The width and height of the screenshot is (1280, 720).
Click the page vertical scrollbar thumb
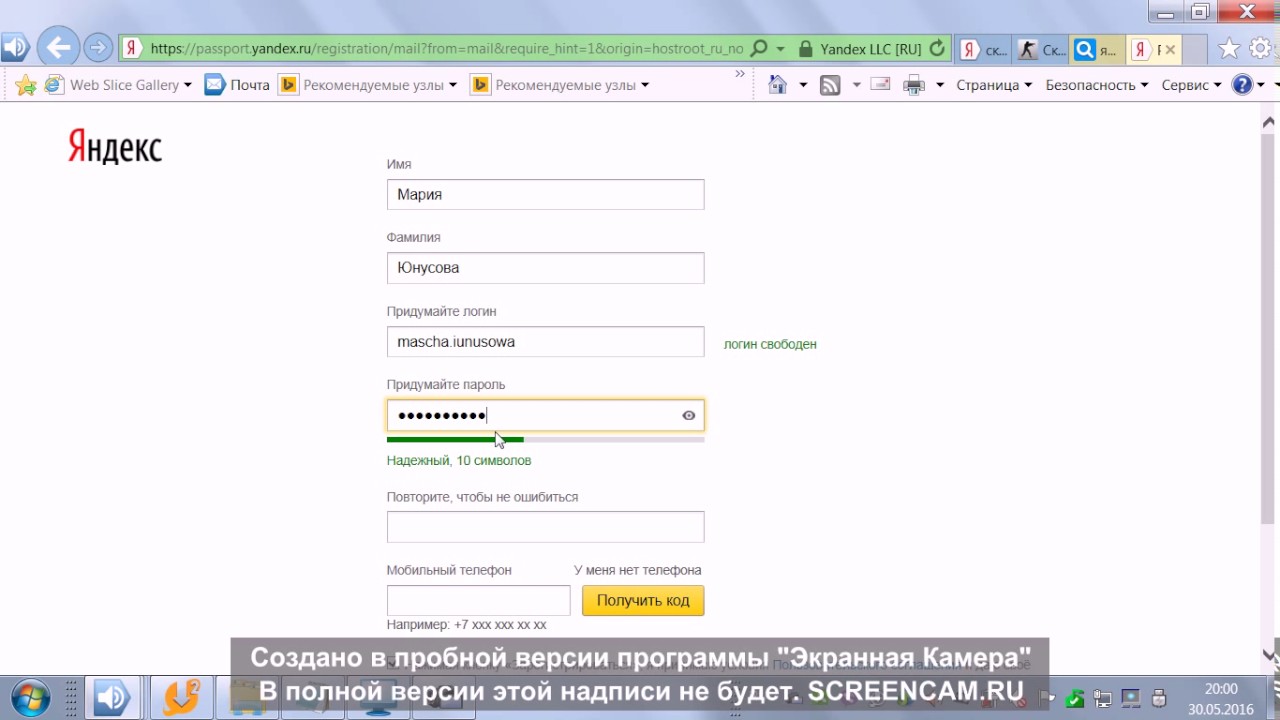tap(1269, 329)
